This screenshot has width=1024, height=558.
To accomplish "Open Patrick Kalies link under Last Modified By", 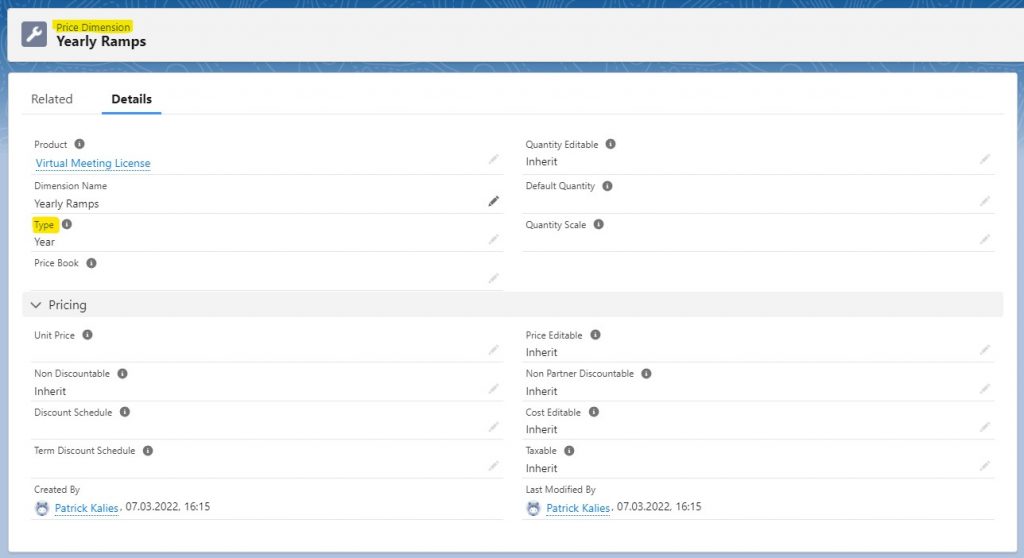I will coord(578,508).
